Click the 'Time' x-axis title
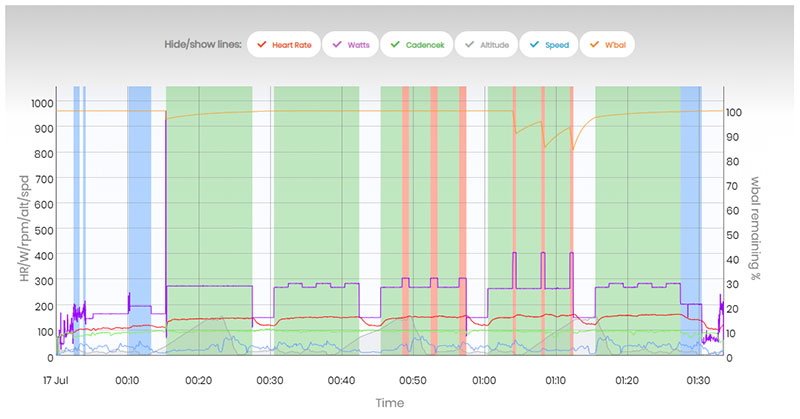The height and width of the screenshot is (419, 800). (389, 403)
